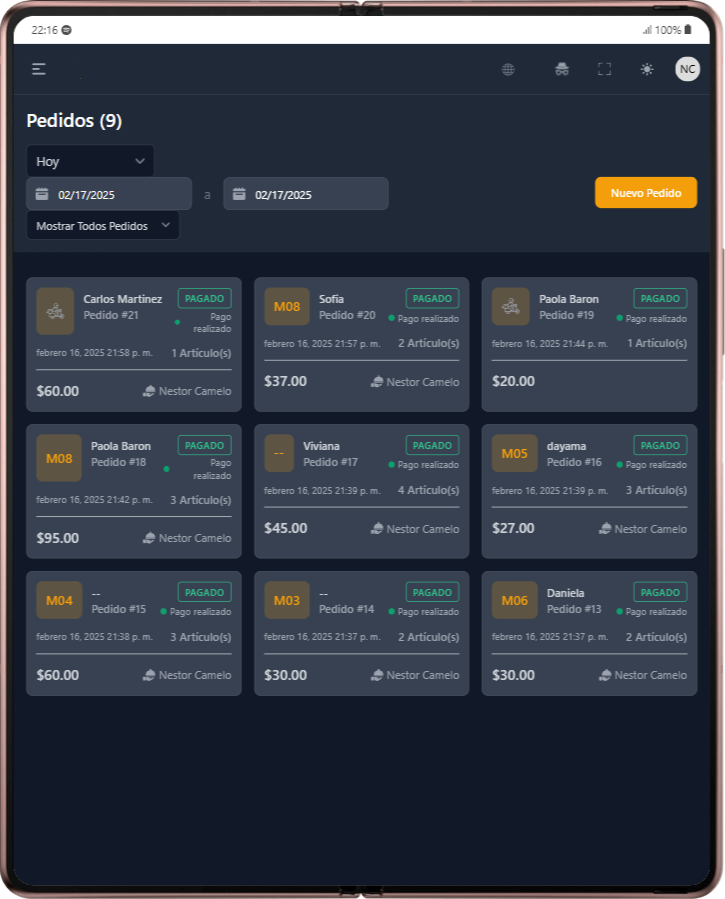Viewport: 725px width, 899px height.
Task: Click the 22:16 status bar clock
Action: click(44, 30)
